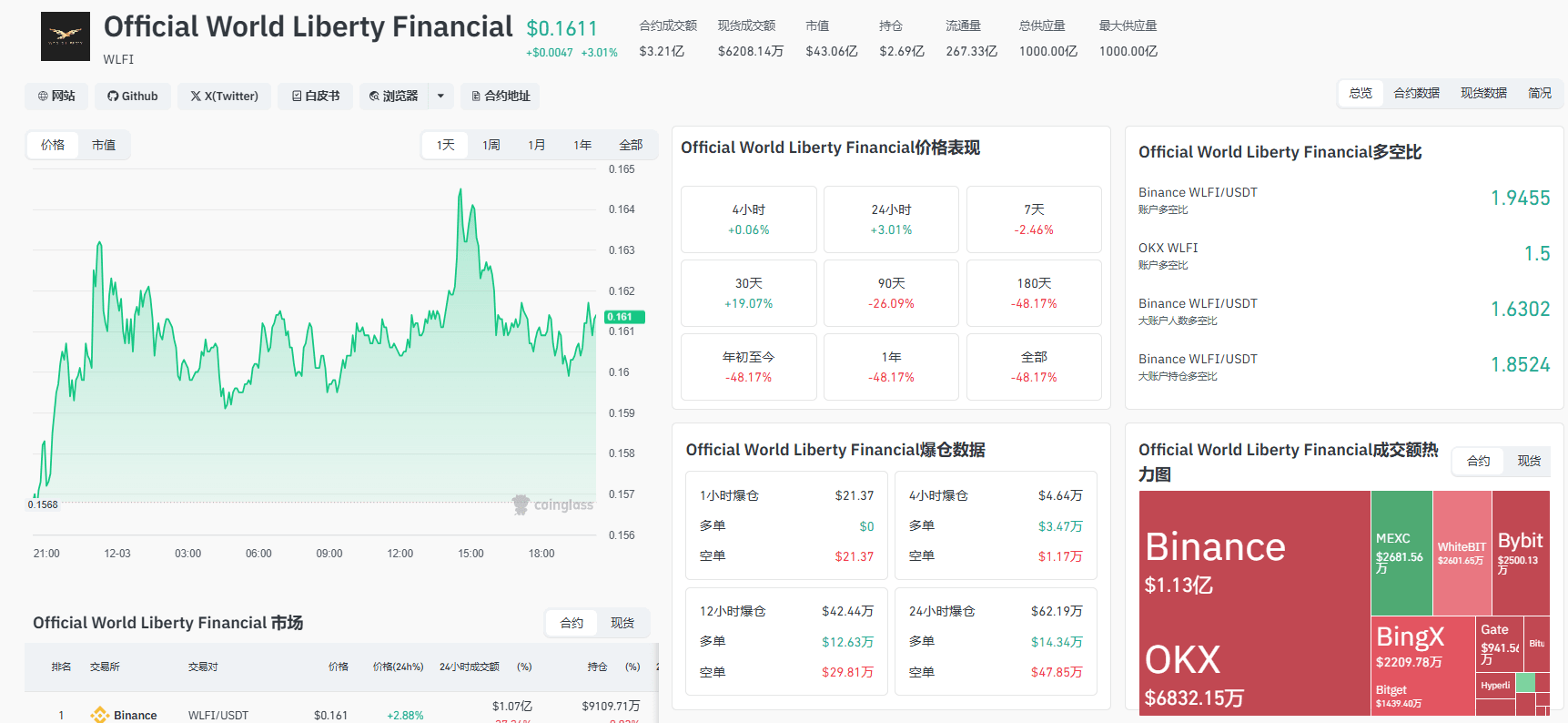Open the X(Twitter) profile link
The height and width of the screenshot is (723, 1568).
[x=224, y=96]
